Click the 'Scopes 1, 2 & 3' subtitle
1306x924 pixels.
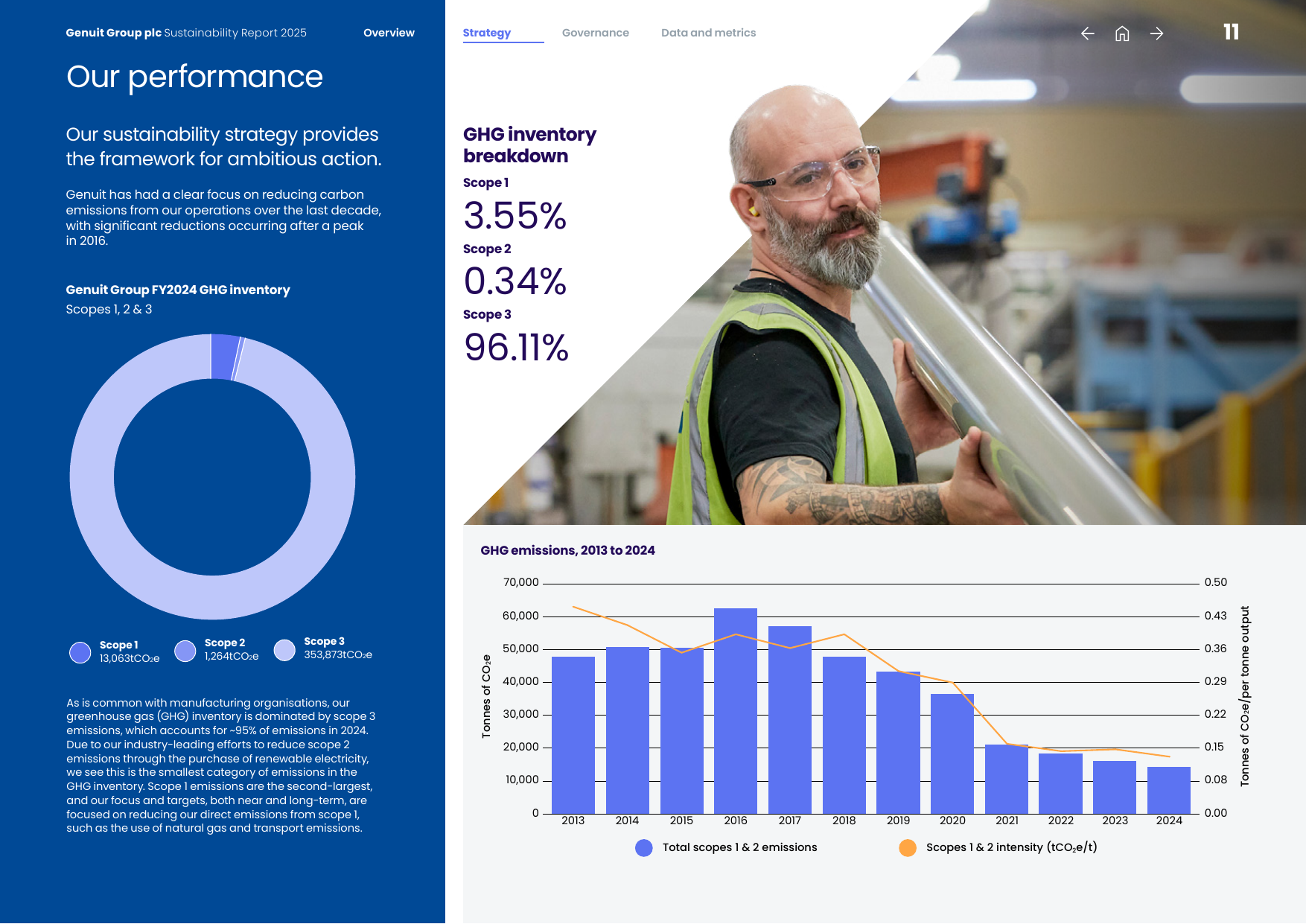point(109,310)
